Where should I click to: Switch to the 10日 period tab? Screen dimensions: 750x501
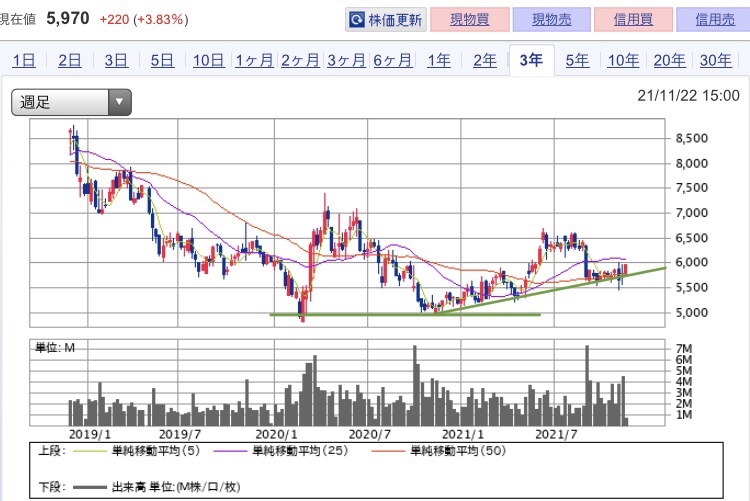(208, 60)
